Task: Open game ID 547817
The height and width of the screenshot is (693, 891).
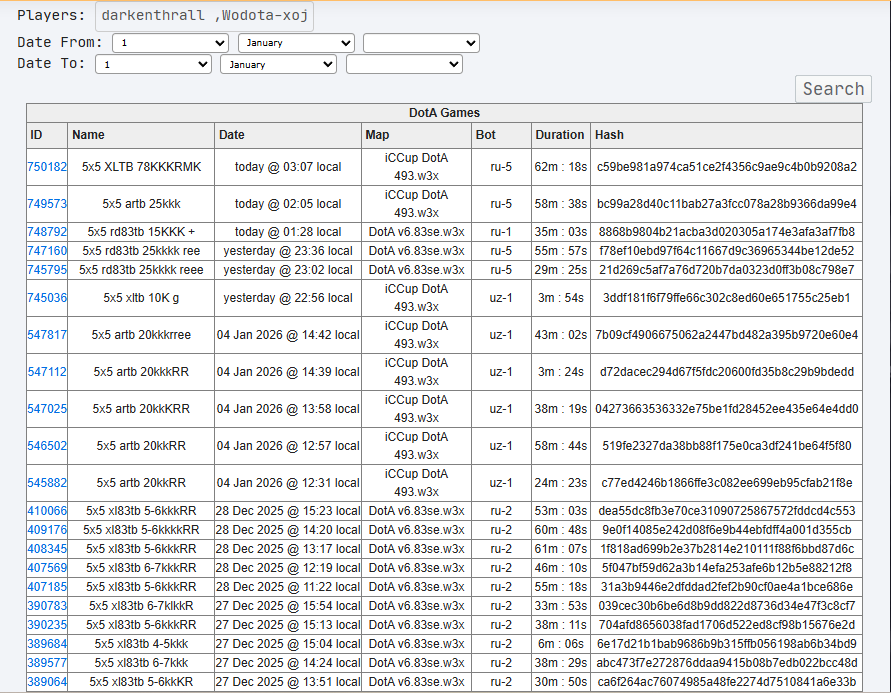Action: point(47,335)
